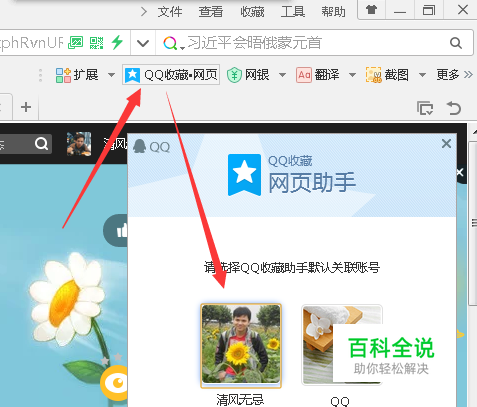Click the skin (shirt) icon in title bar
The image size is (477, 407).
(x=371, y=10)
